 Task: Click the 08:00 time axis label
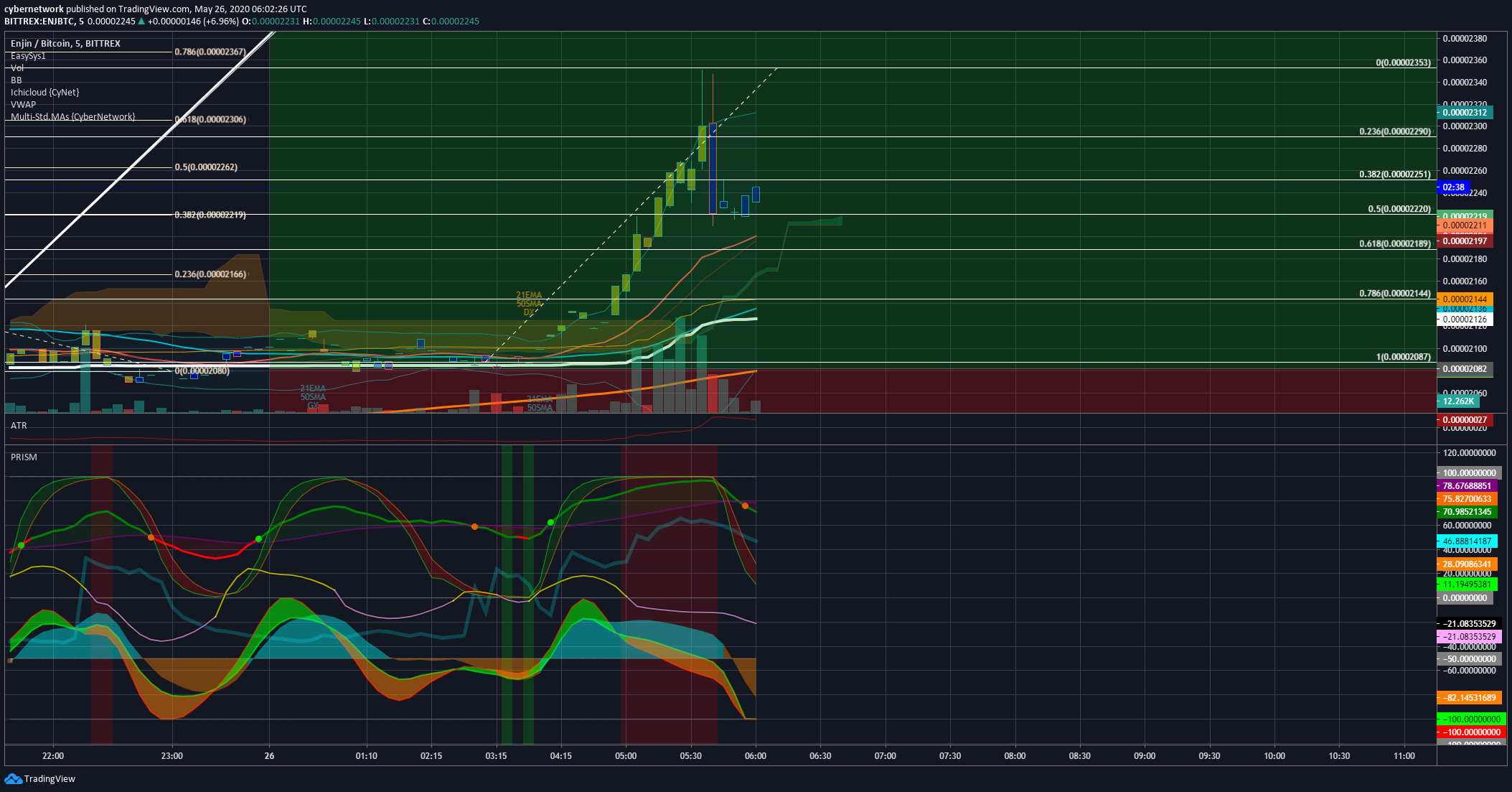(x=1015, y=756)
